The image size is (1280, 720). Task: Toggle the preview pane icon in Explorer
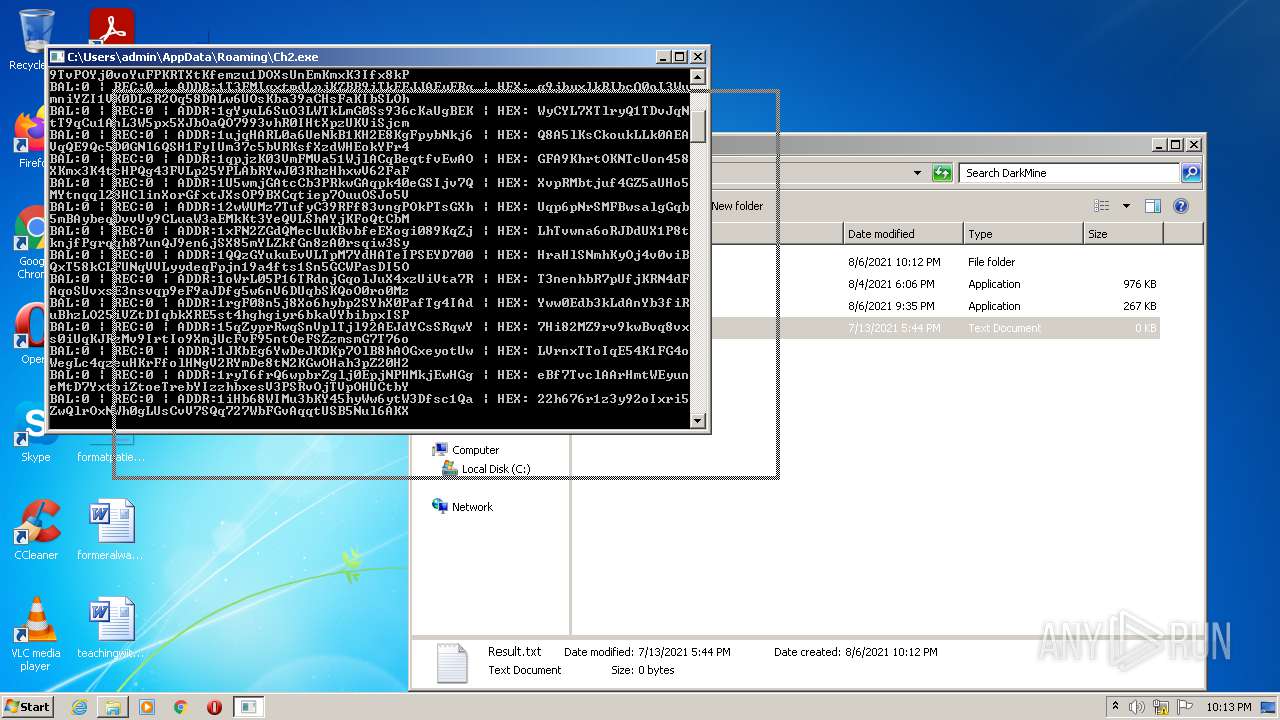[1152, 206]
